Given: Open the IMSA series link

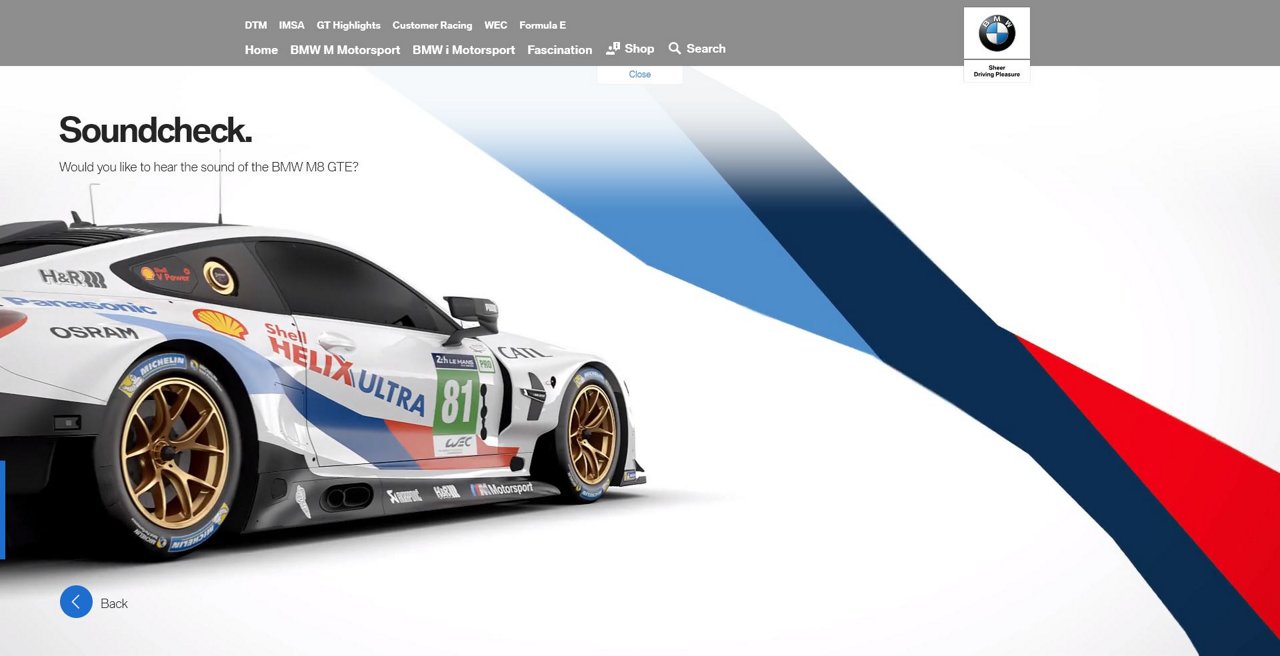Looking at the screenshot, I should pyautogui.click(x=292, y=25).
